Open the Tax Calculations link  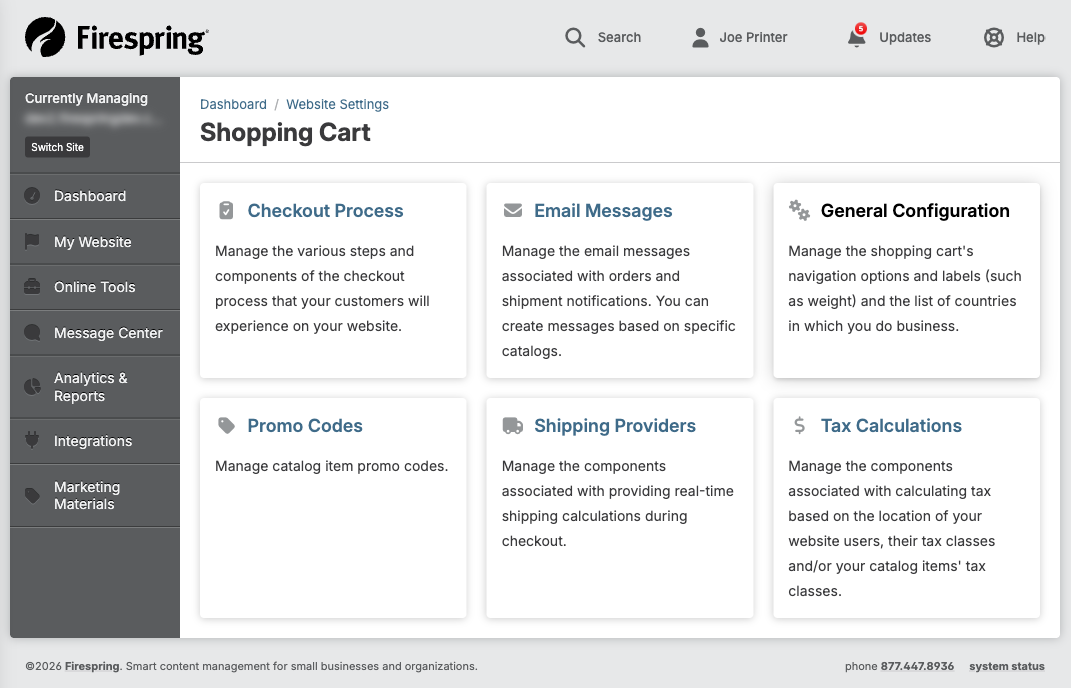891,426
